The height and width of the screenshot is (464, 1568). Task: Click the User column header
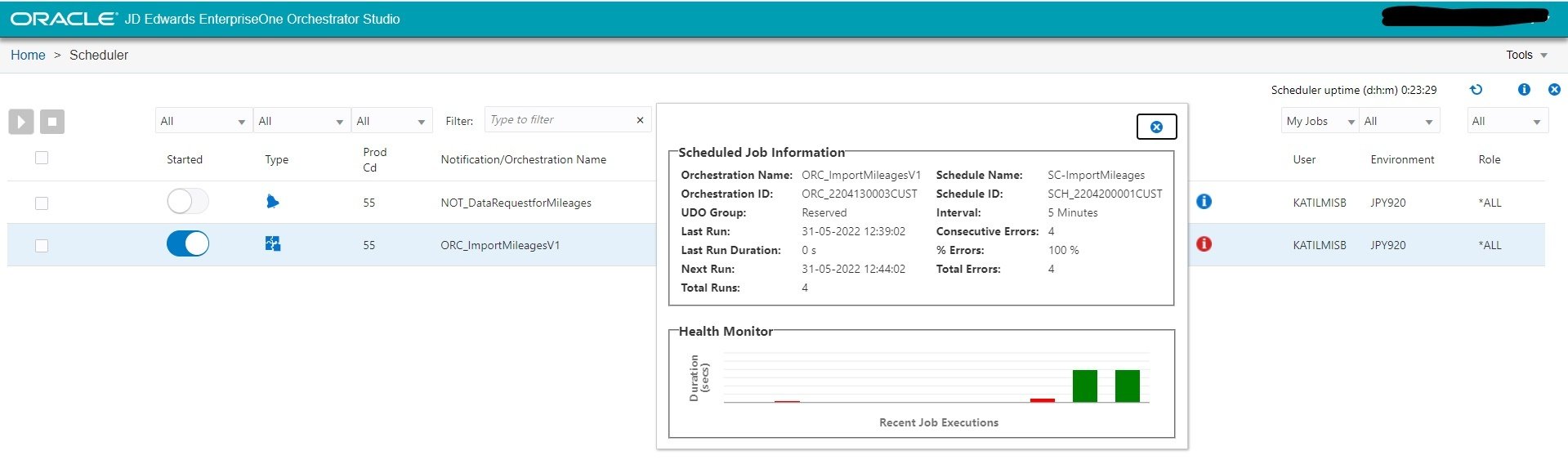coord(1304,159)
